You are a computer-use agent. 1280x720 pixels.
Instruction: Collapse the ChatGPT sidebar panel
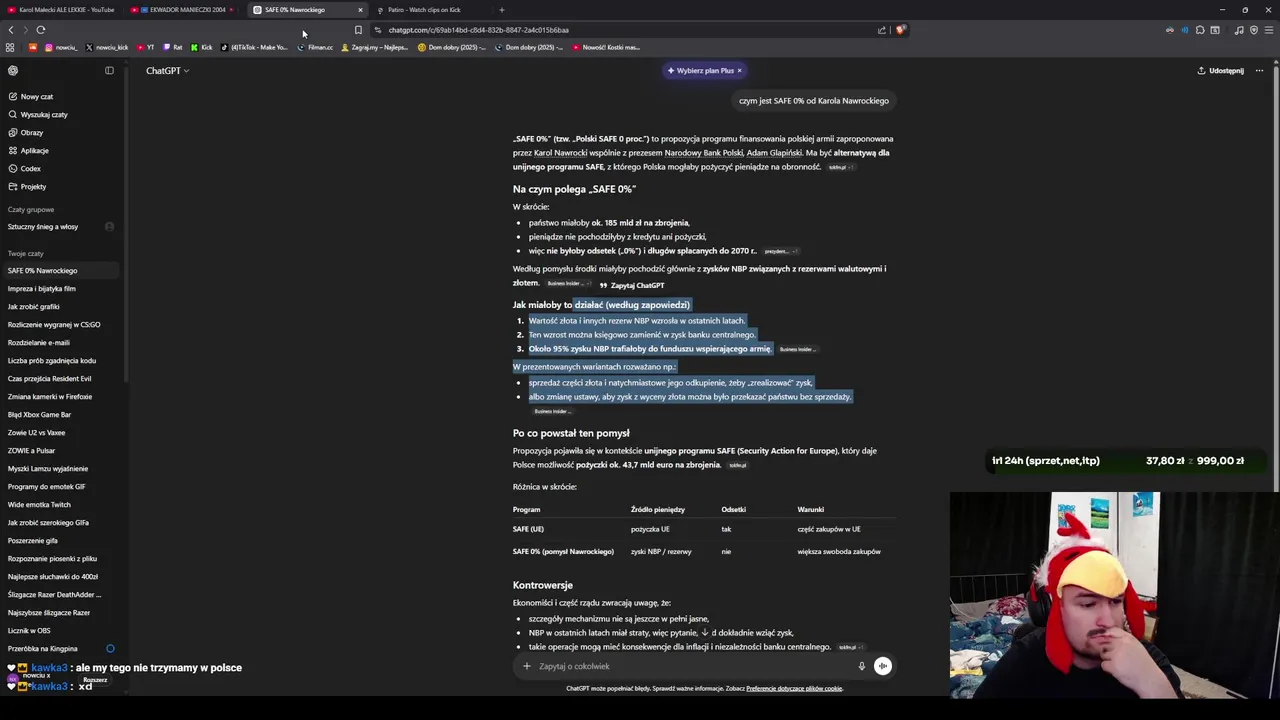click(109, 71)
